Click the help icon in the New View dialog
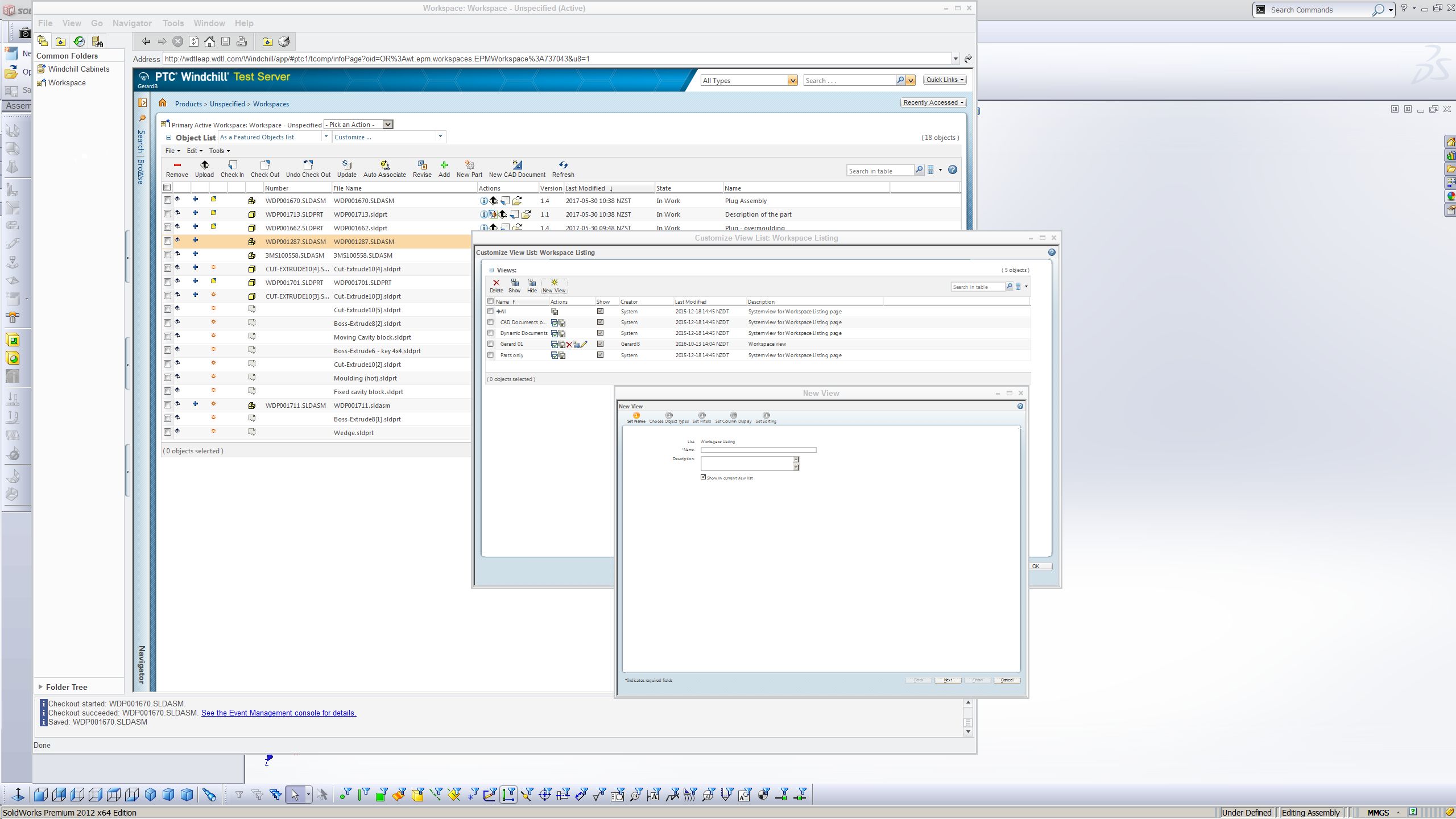This screenshot has width=1456, height=819. tap(1020, 406)
